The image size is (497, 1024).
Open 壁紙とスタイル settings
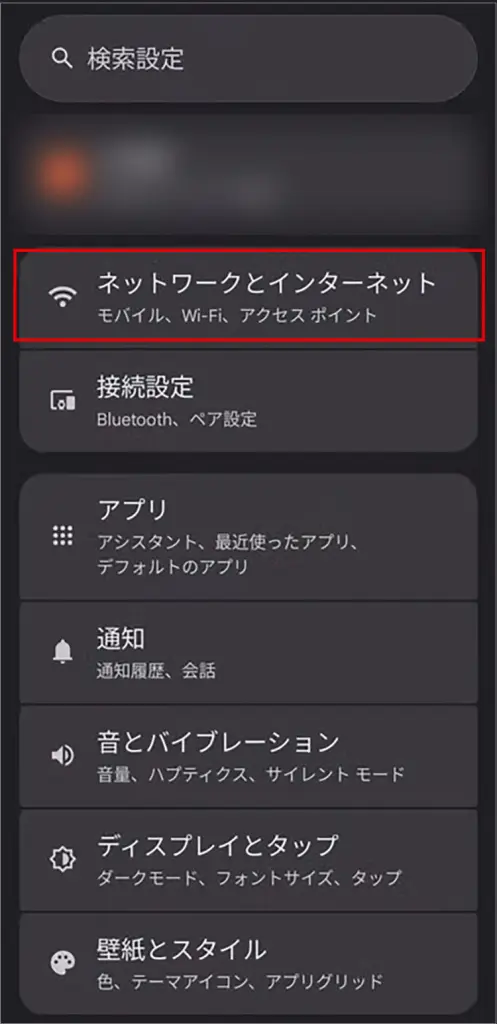click(x=248, y=963)
